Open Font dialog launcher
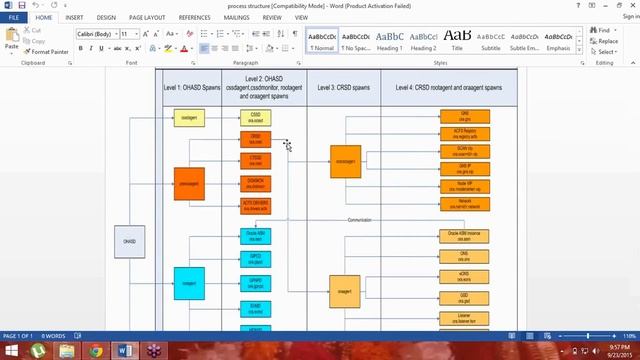Screen dimensions: 640x360 [193, 63]
